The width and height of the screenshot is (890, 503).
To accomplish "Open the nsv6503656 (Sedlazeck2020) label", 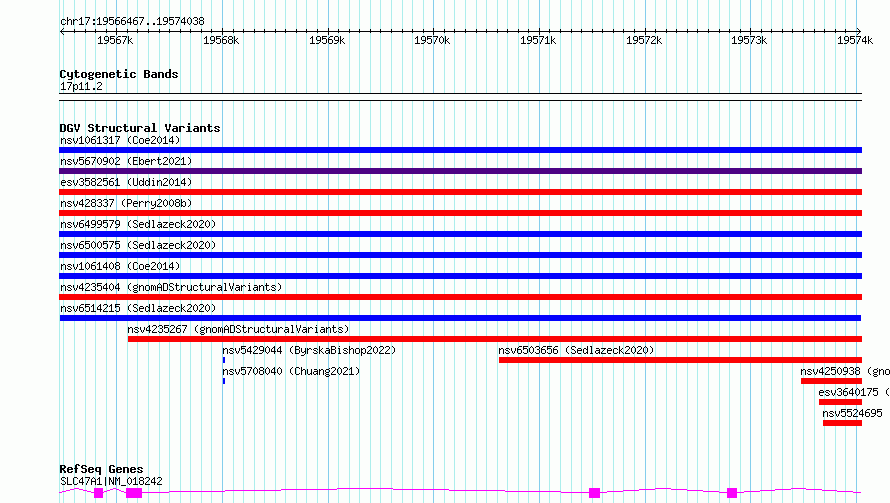I will 576,350.
